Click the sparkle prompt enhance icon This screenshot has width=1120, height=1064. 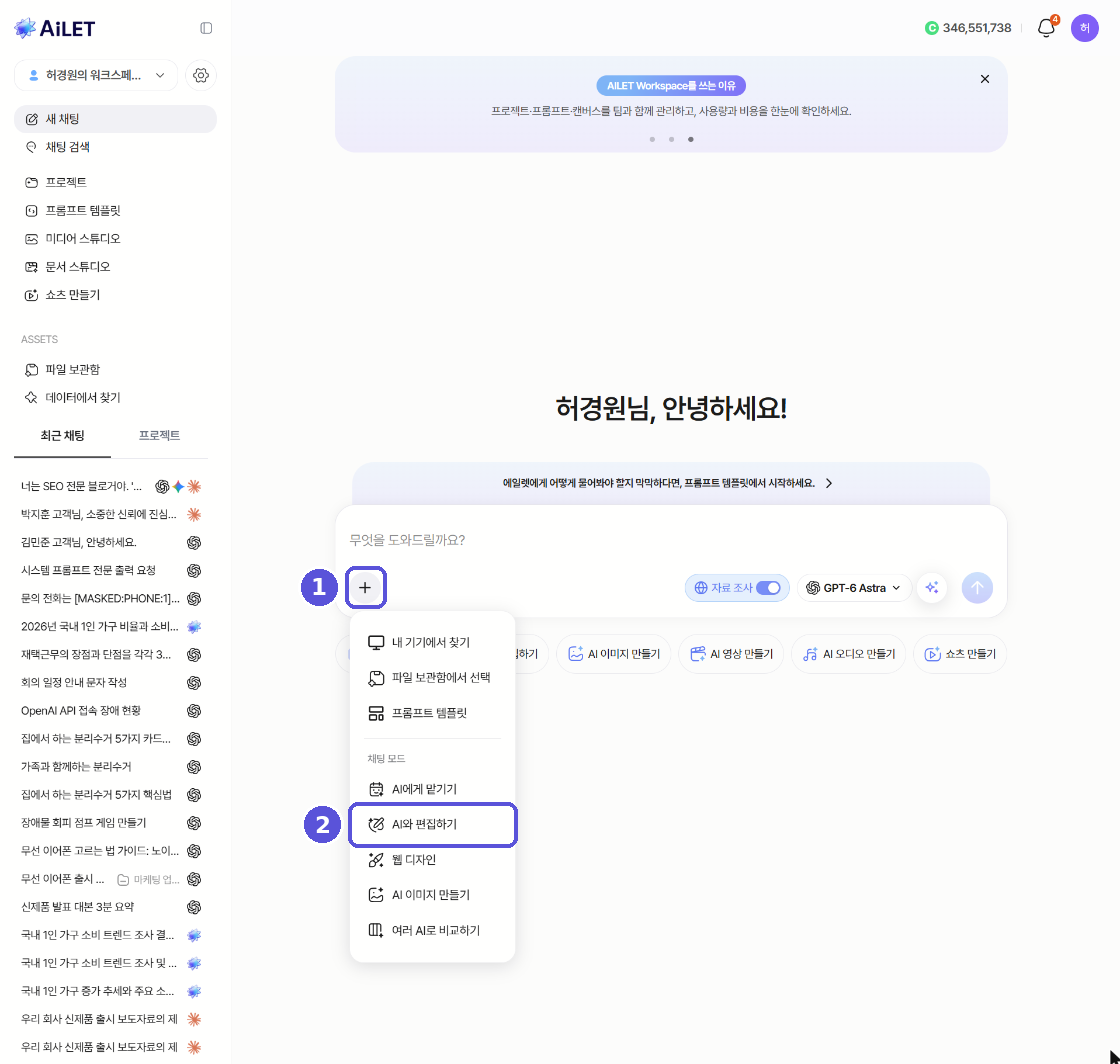[931, 588]
